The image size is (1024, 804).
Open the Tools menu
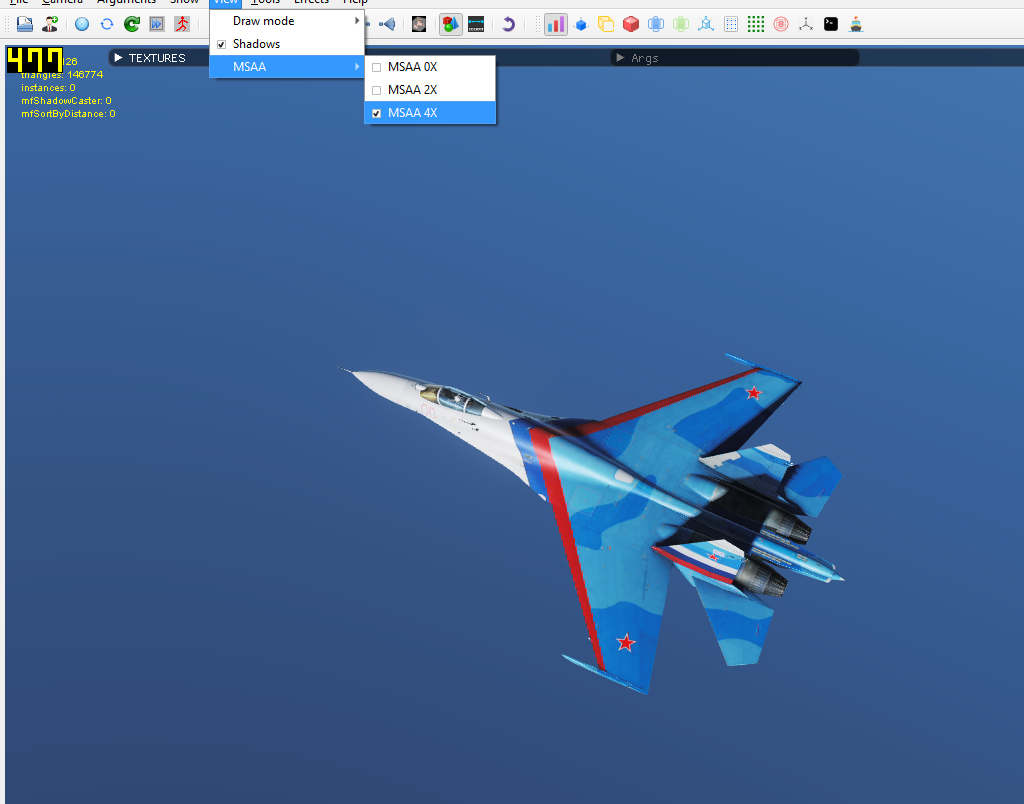pyautogui.click(x=265, y=3)
